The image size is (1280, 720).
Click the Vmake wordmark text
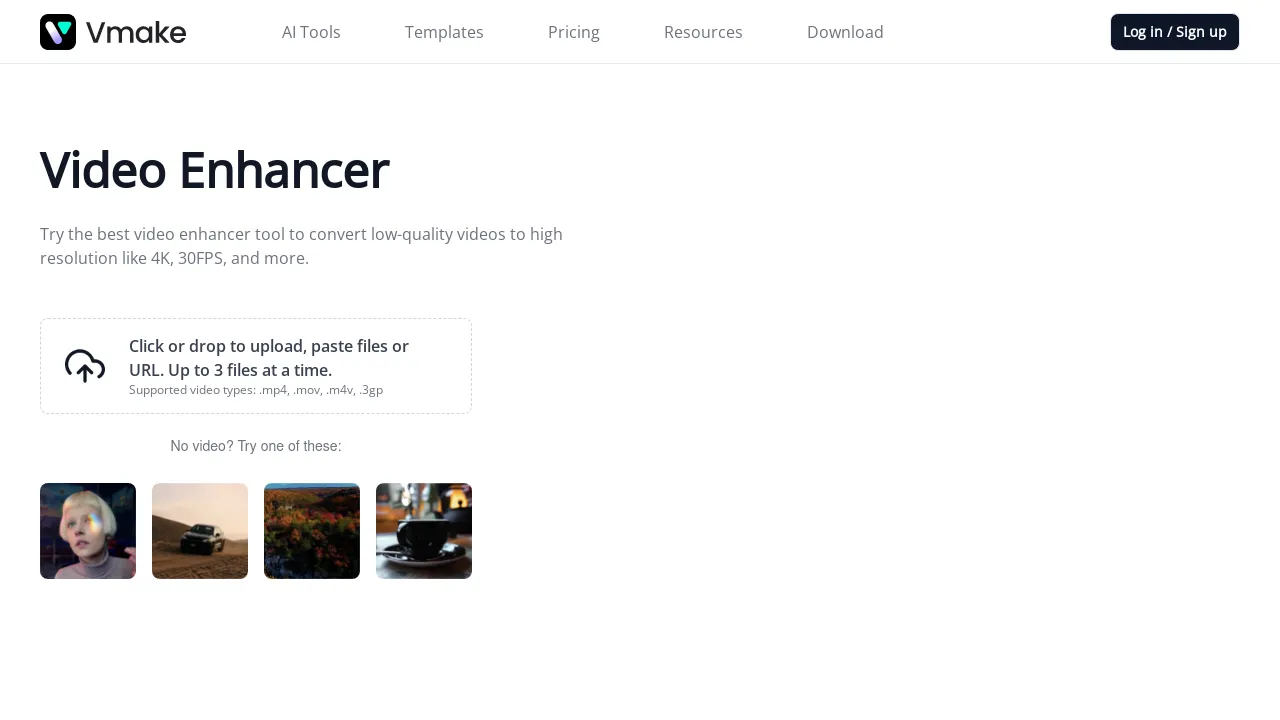136,32
